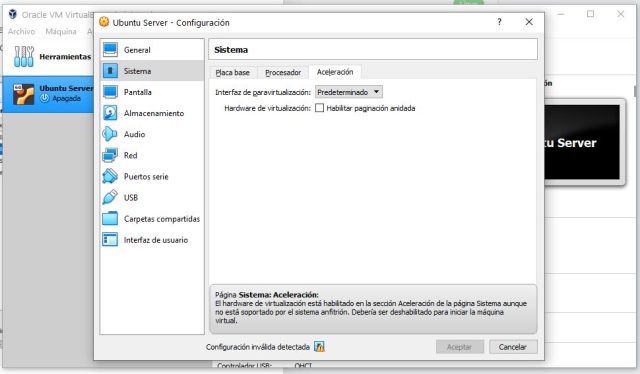Screen dimensions: 640x374
Task: Click the invalid configuration warning icon
Action: click(x=319, y=347)
